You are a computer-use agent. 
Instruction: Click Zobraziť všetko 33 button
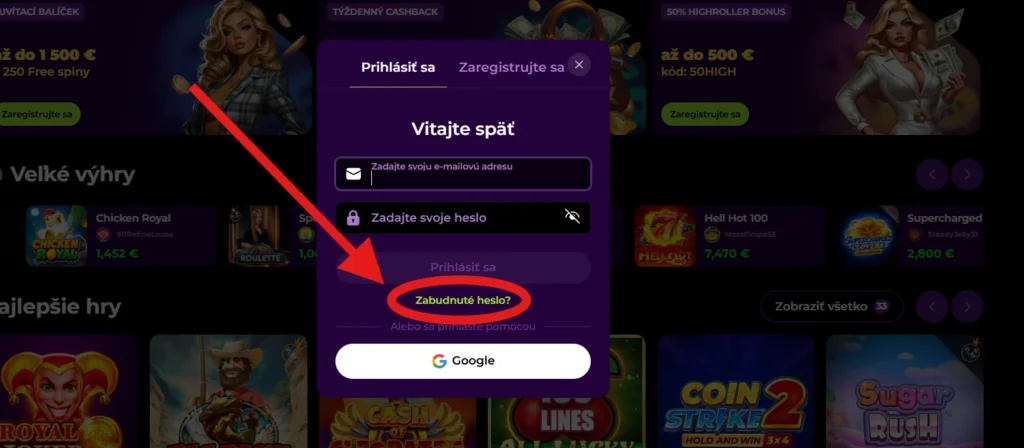coord(832,306)
